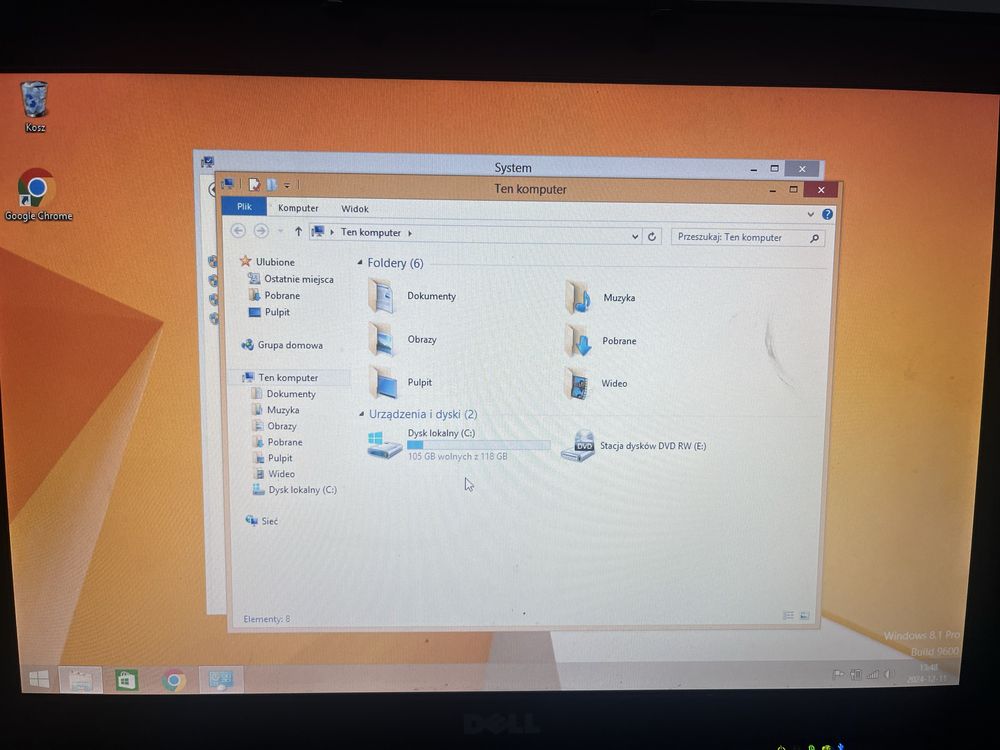Open the Dokumenty folder icon in Foldery

382,297
